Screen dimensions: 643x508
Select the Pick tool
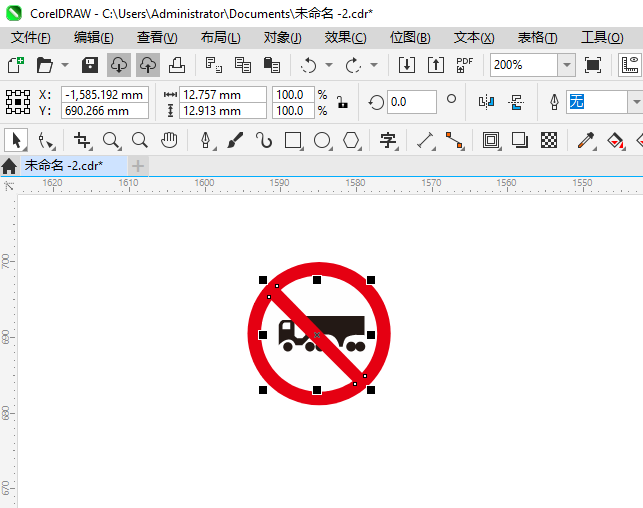16,140
